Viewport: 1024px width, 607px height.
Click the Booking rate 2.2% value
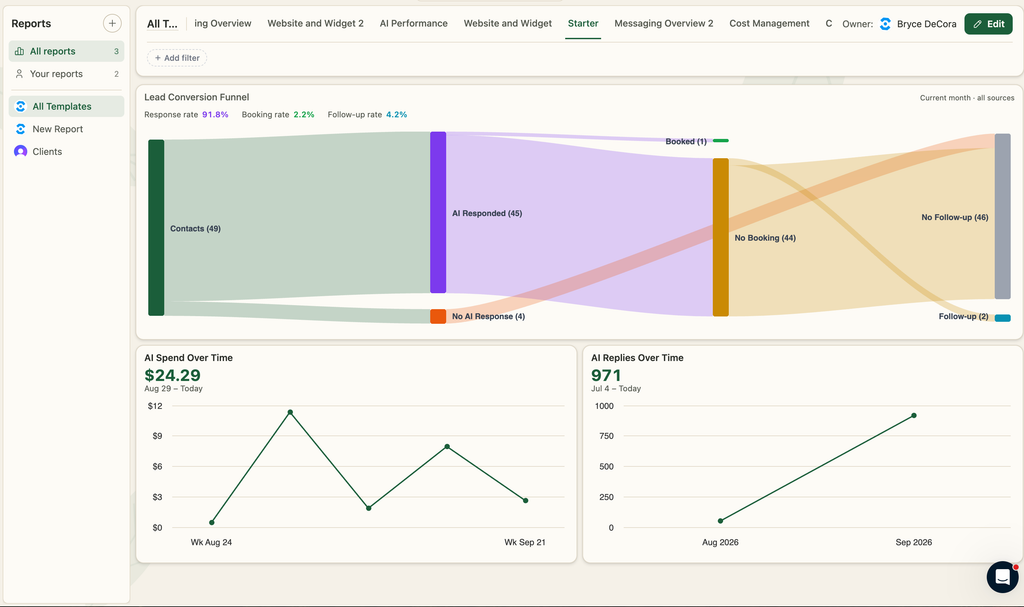tap(304, 114)
